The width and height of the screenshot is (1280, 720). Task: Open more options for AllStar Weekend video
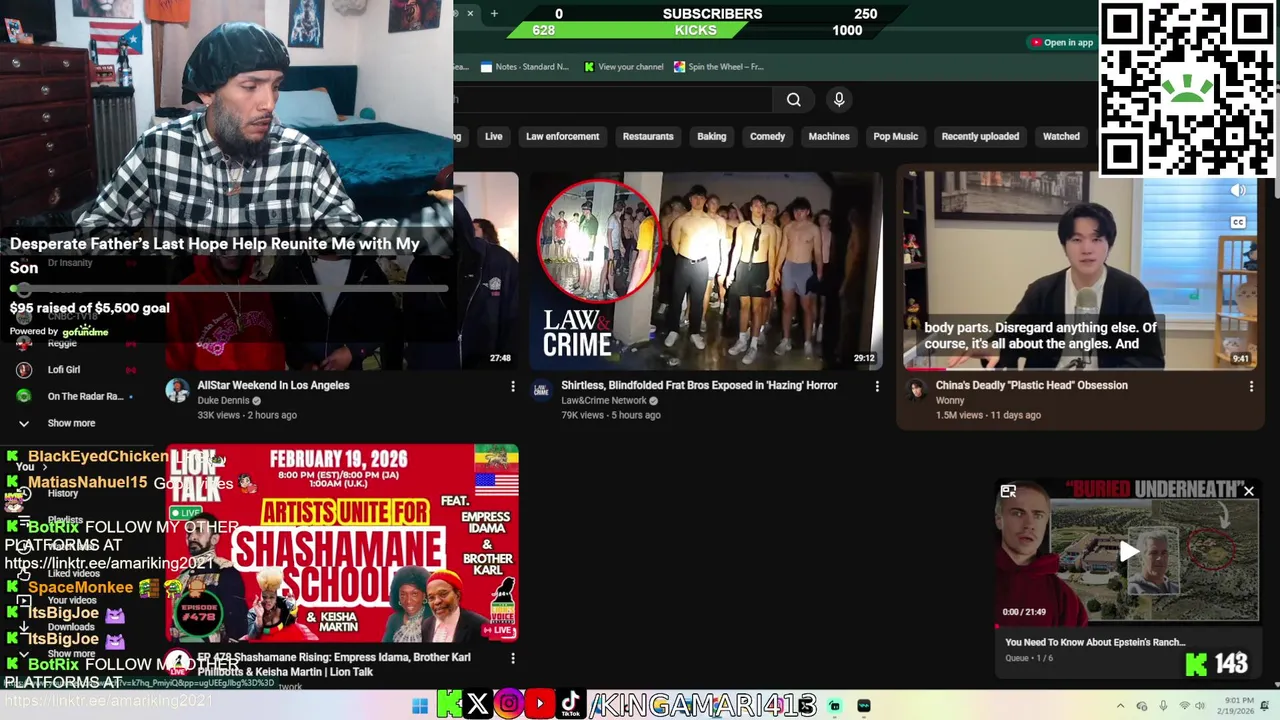point(513,386)
